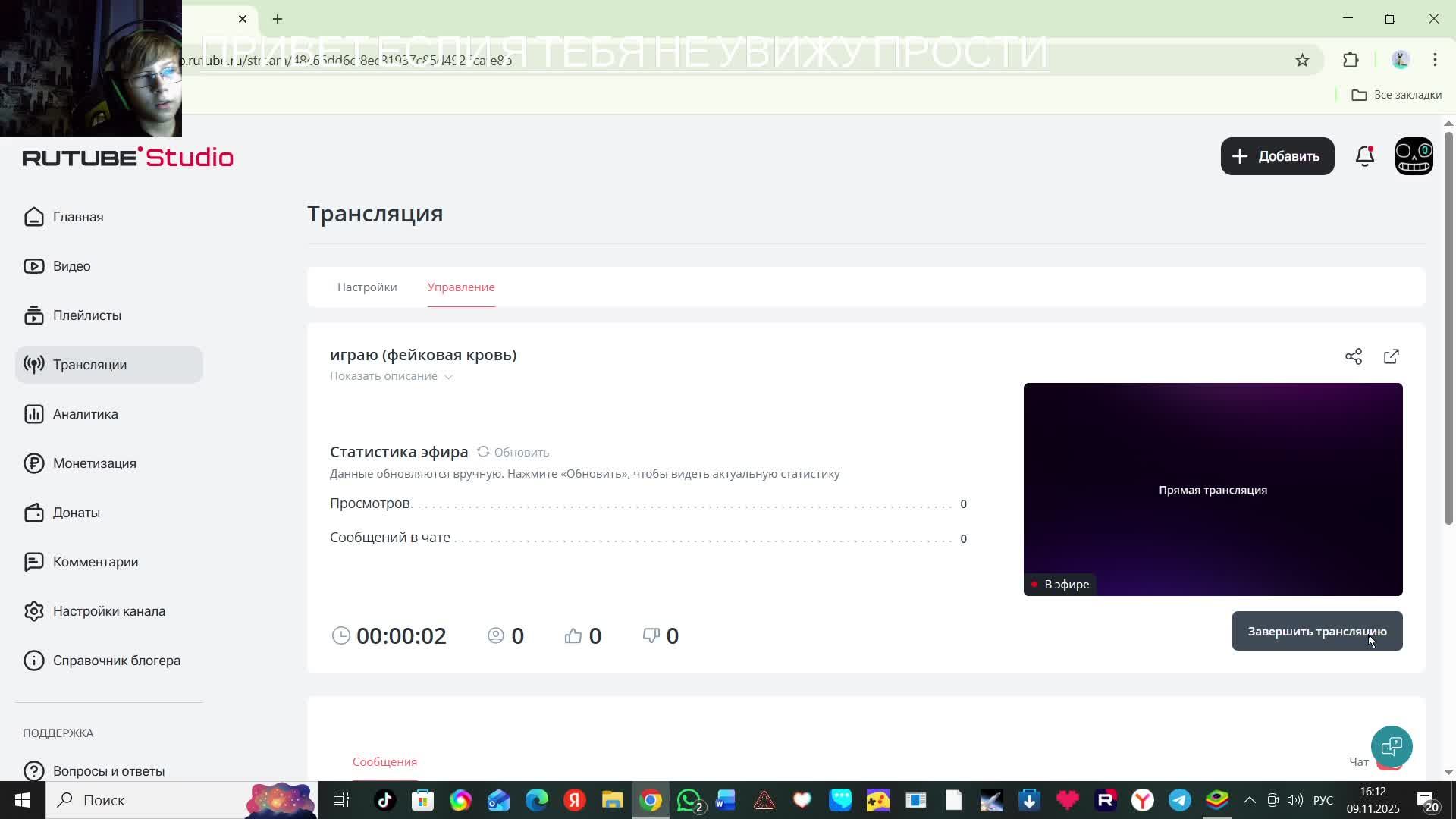Click the share stream icon
Viewport: 1456px width, 819px height.
pos(1354,356)
